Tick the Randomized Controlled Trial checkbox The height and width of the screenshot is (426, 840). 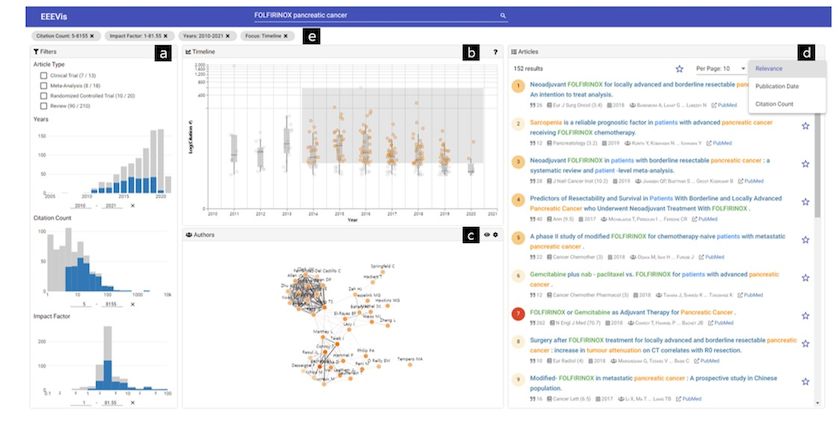(44, 94)
